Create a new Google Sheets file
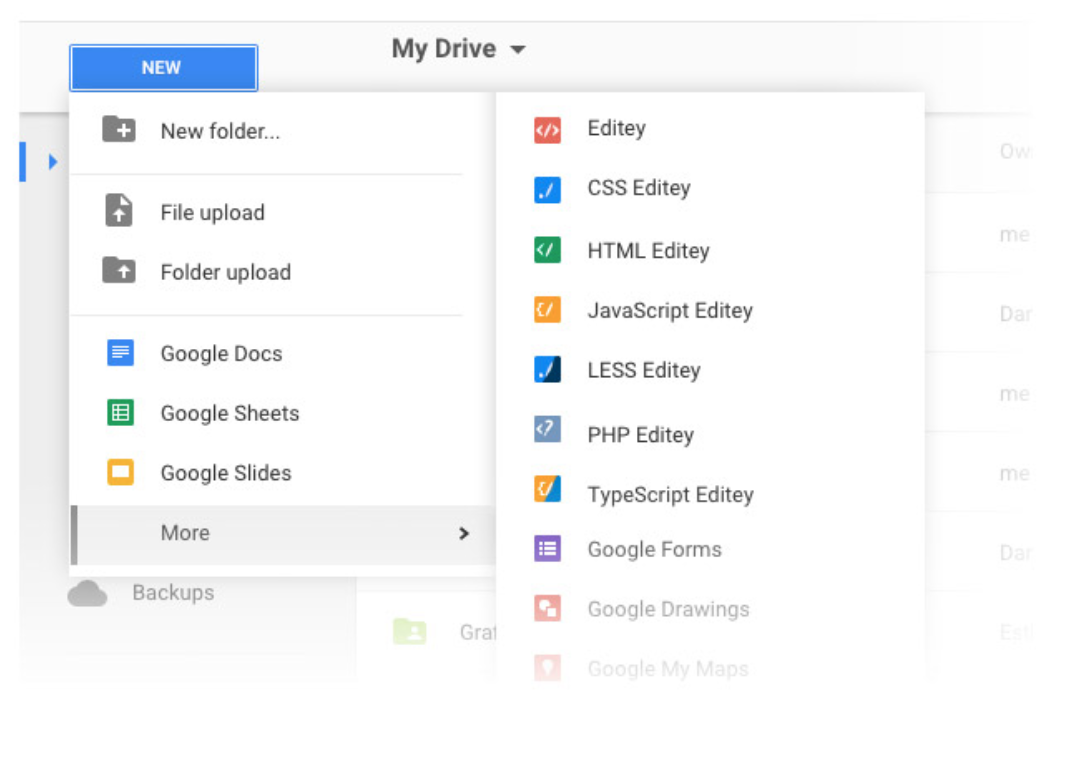The height and width of the screenshot is (782, 1074). 229,413
